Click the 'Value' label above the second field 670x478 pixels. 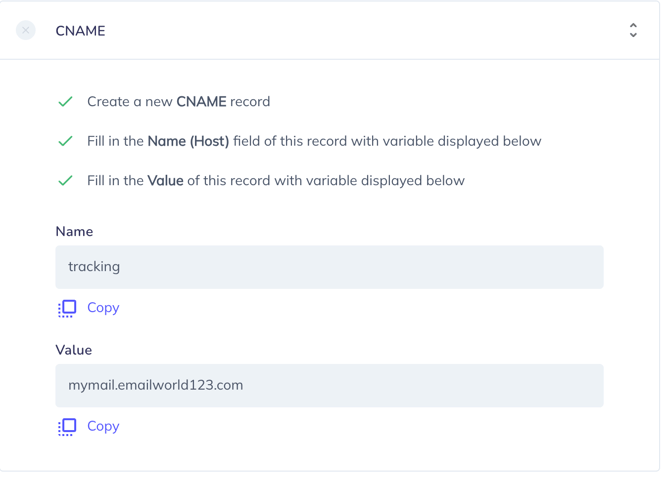point(74,350)
